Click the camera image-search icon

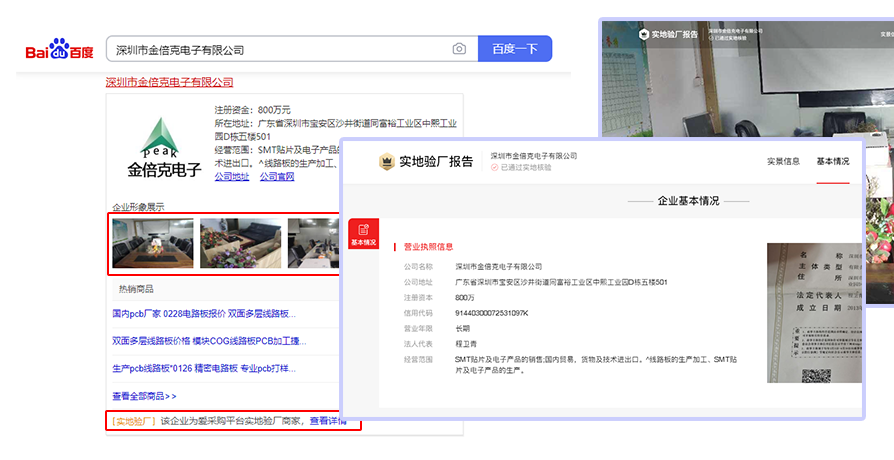[x=459, y=49]
